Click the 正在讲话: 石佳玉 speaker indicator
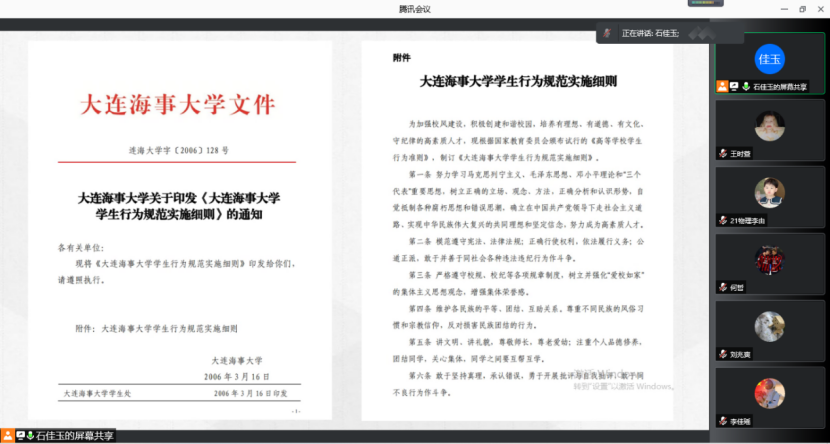830x444 pixels. (650, 33)
